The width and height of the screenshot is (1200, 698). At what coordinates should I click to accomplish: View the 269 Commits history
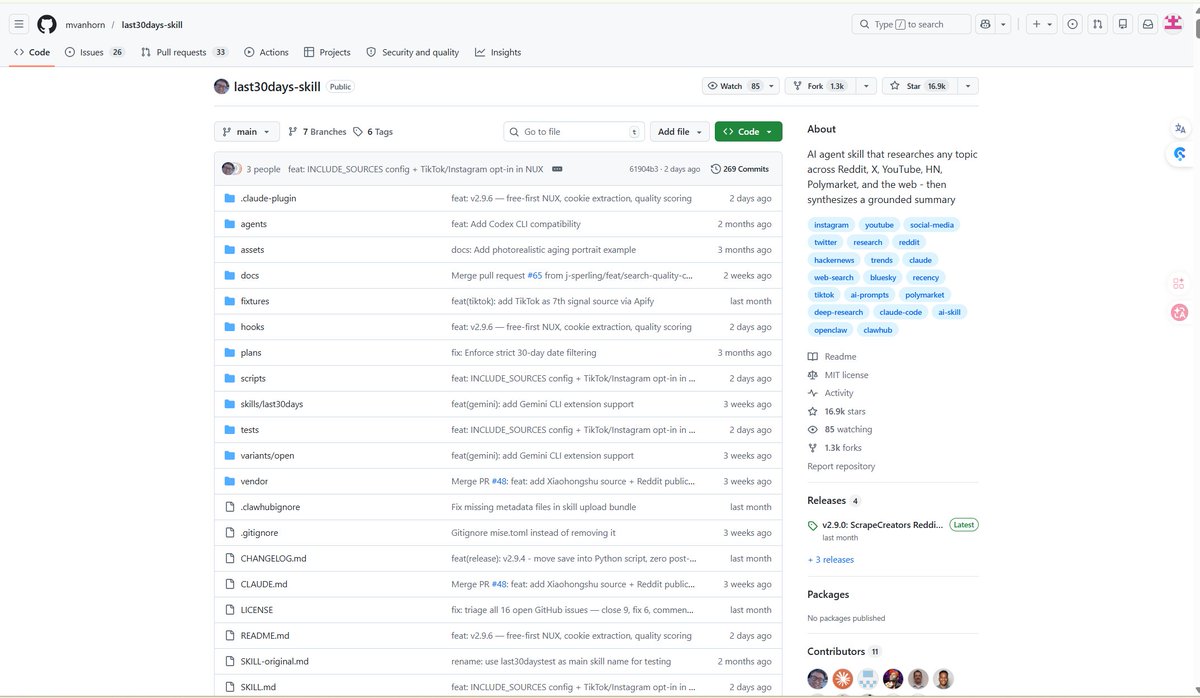coord(740,169)
